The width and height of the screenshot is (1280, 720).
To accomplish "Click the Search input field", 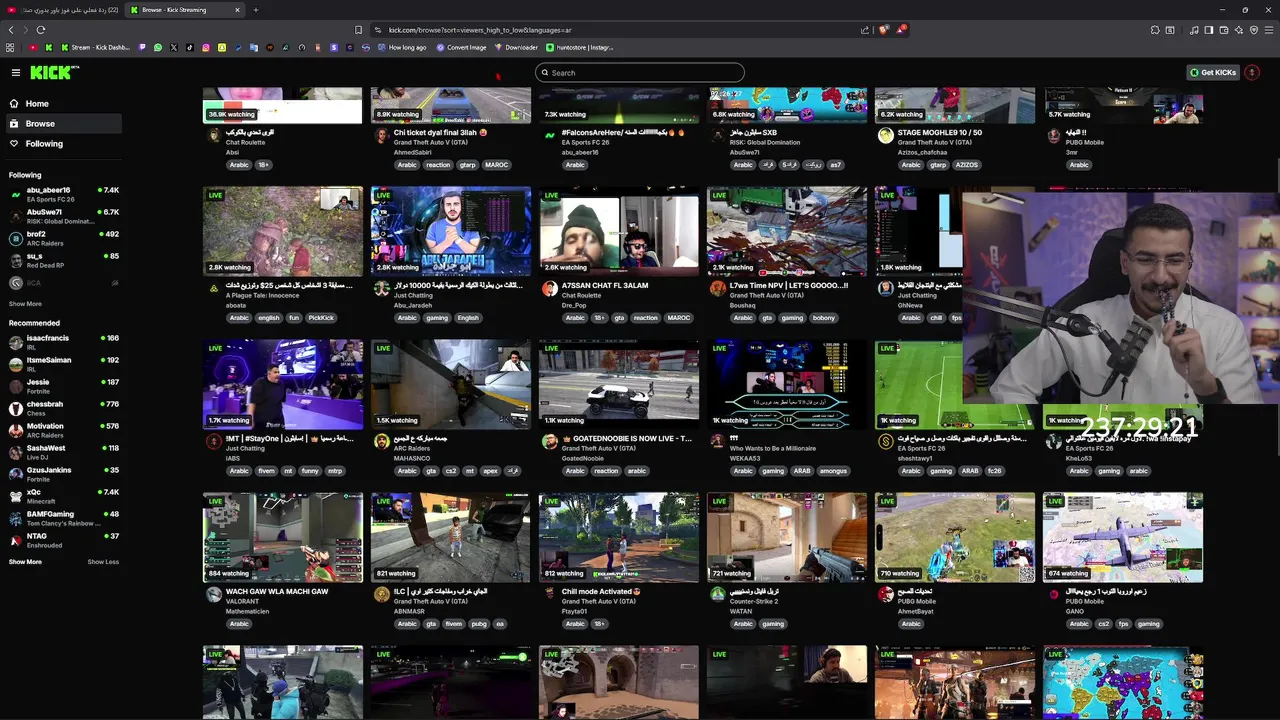I will click(x=640, y=72).
